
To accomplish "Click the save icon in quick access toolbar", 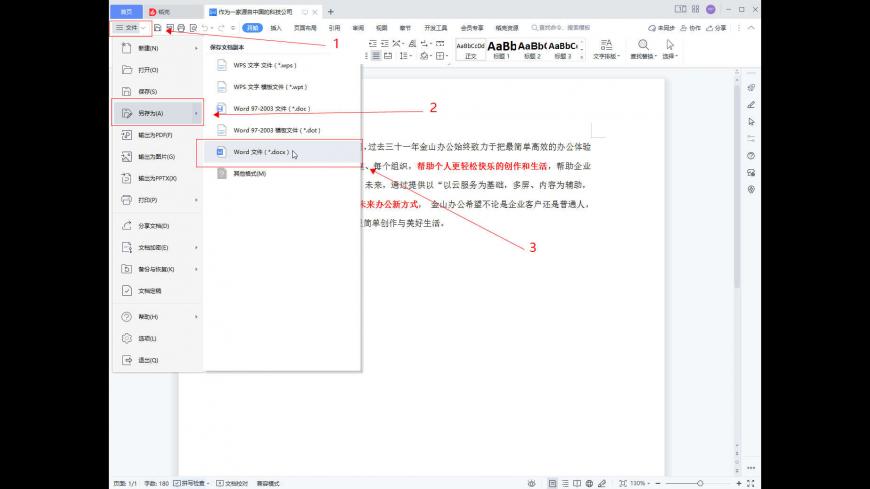I will 158,28.
